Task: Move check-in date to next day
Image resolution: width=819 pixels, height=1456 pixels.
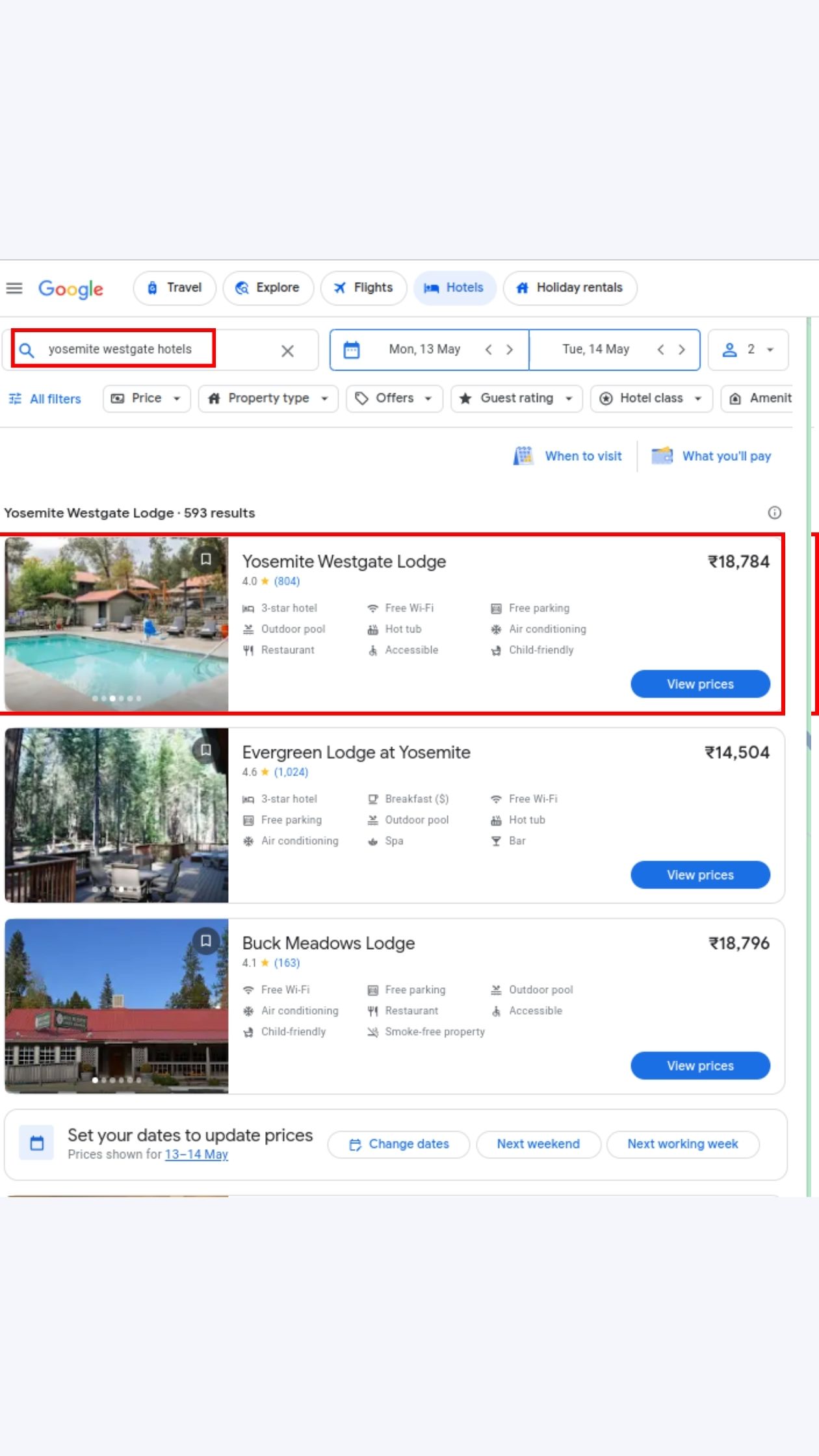Action: (x=510, y=350)
